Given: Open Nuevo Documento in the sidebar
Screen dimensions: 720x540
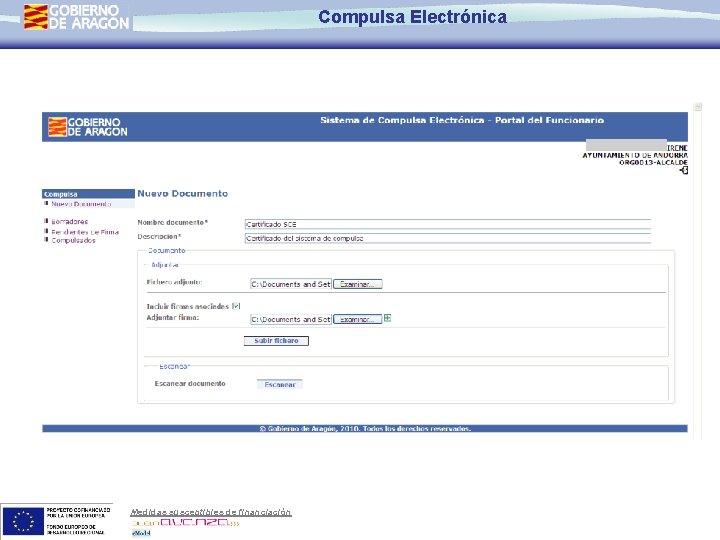Looking at the screenshot, I should click(81, 204).
